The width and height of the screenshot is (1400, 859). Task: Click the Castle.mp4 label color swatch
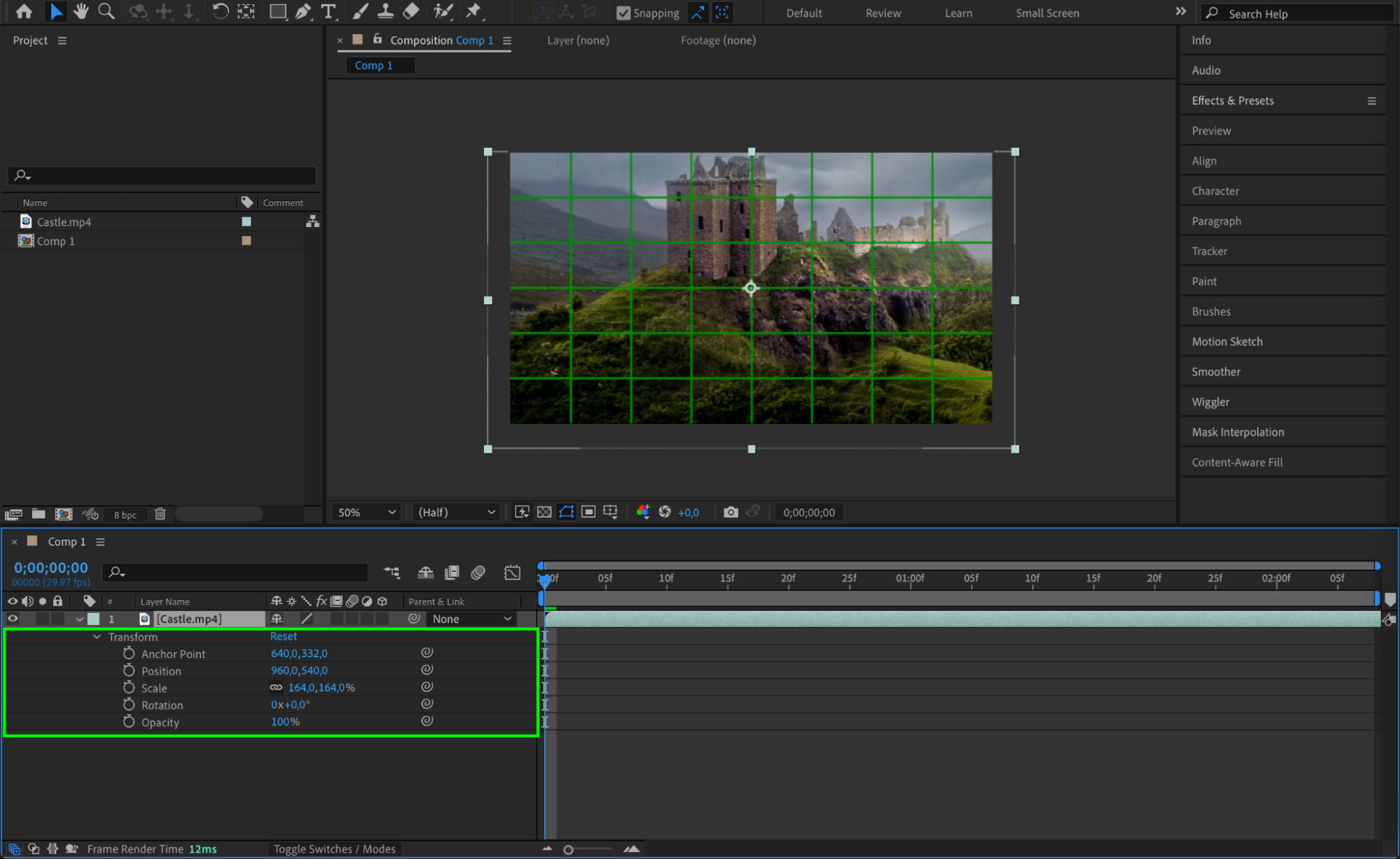pos(246,221)
